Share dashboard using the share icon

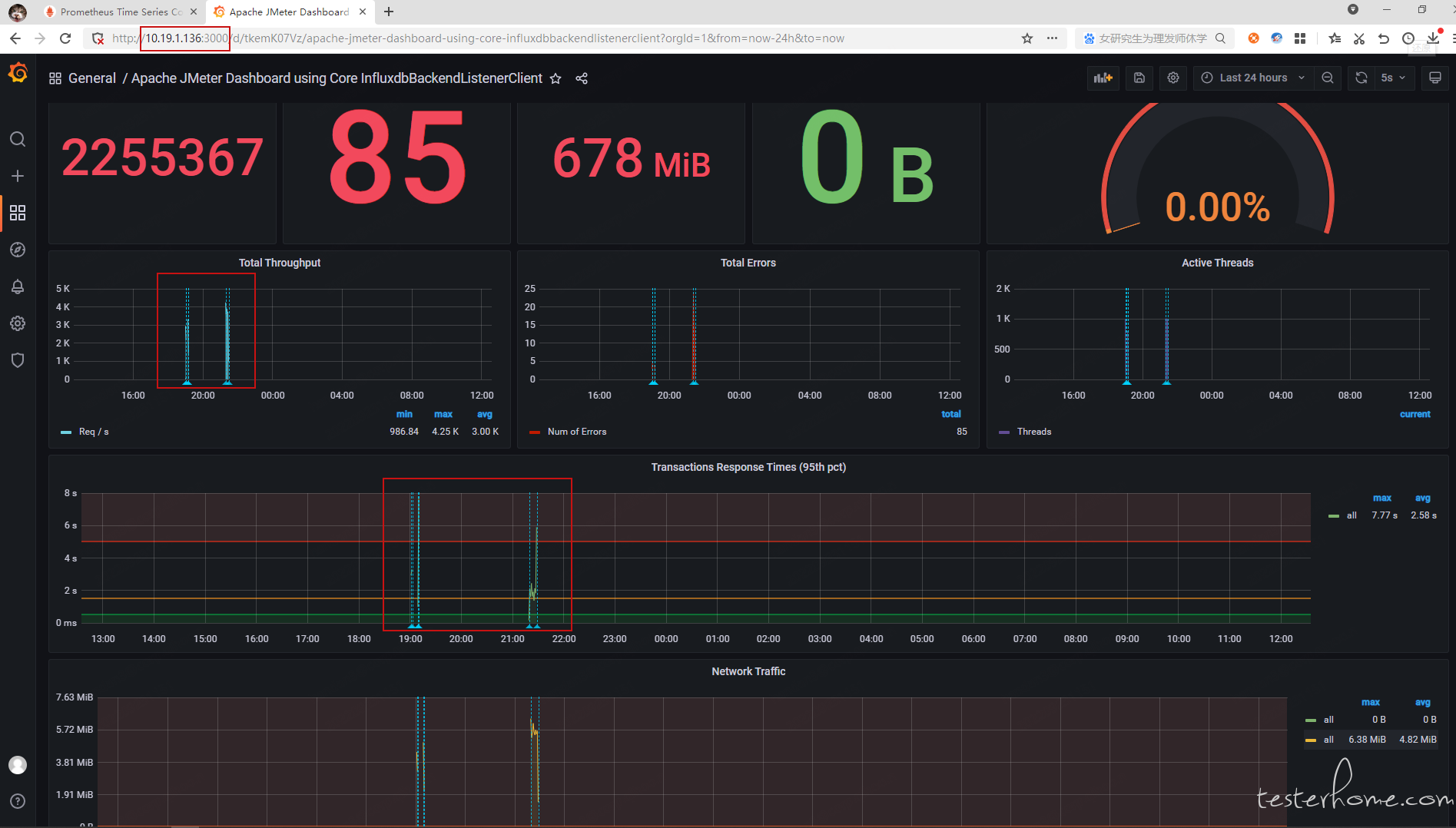(x=582, y=78)
